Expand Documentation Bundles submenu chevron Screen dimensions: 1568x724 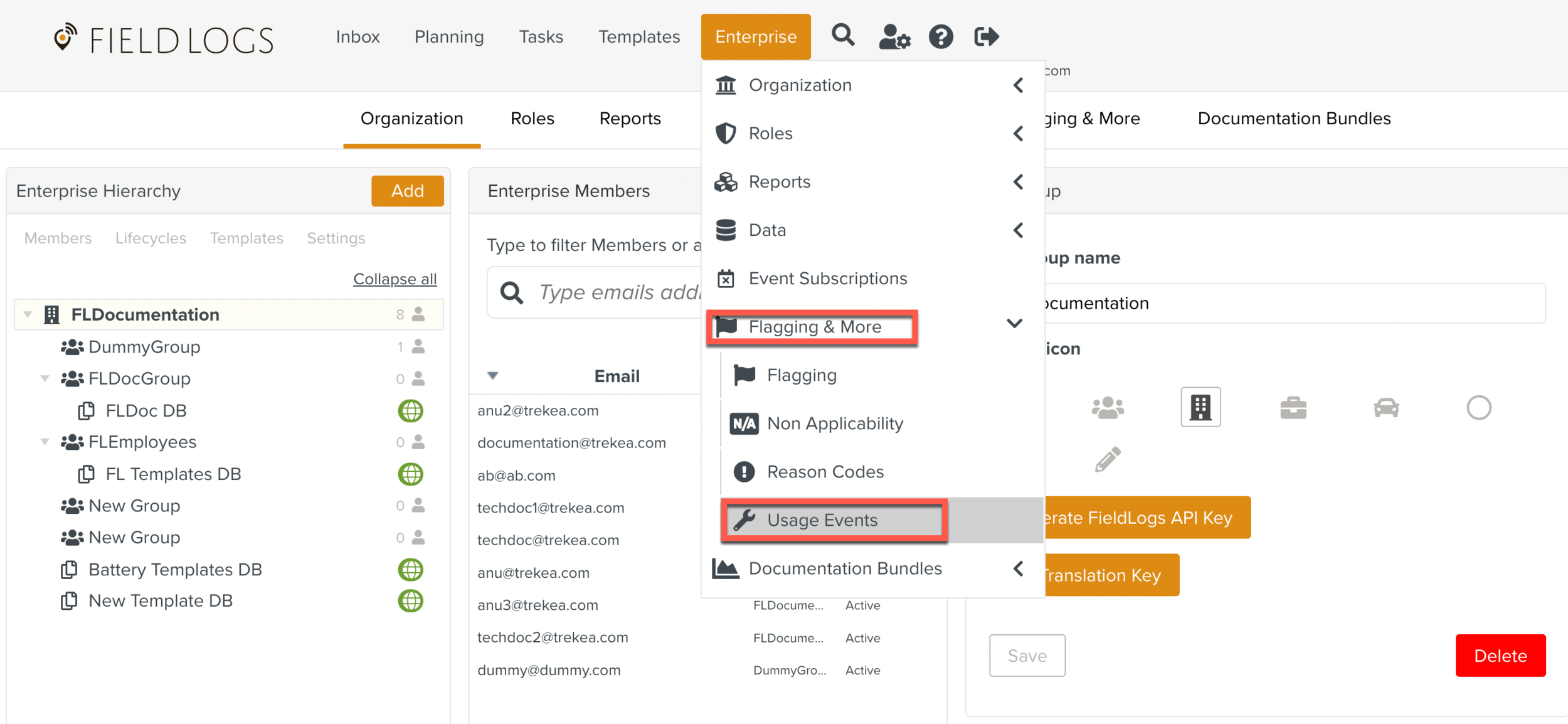(x=1018, y=568)
